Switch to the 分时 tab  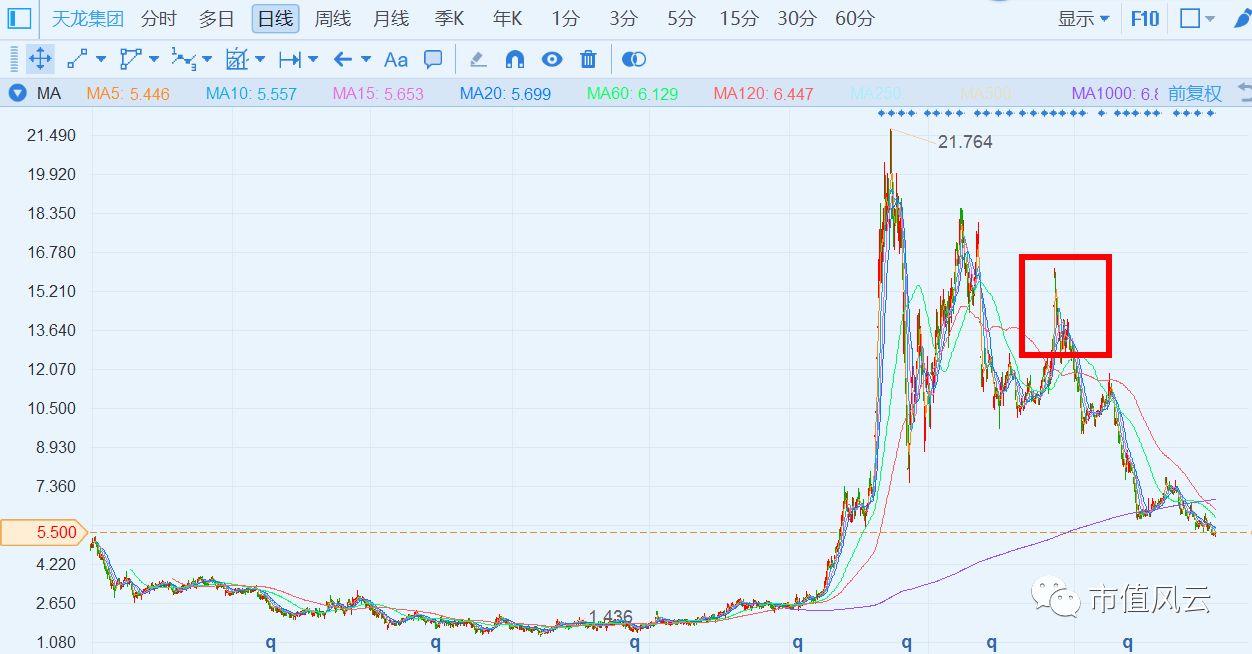point(158,18)
